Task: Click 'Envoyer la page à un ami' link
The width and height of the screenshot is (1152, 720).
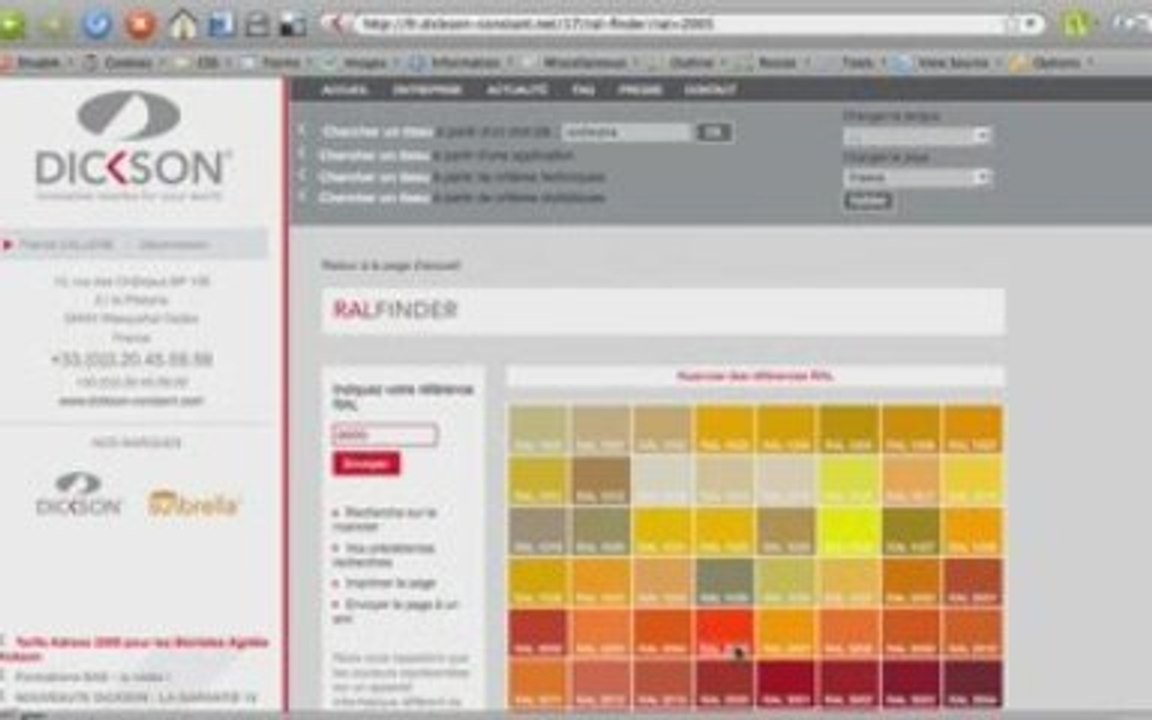Action: pyautogui.click(x=395, y=611)
